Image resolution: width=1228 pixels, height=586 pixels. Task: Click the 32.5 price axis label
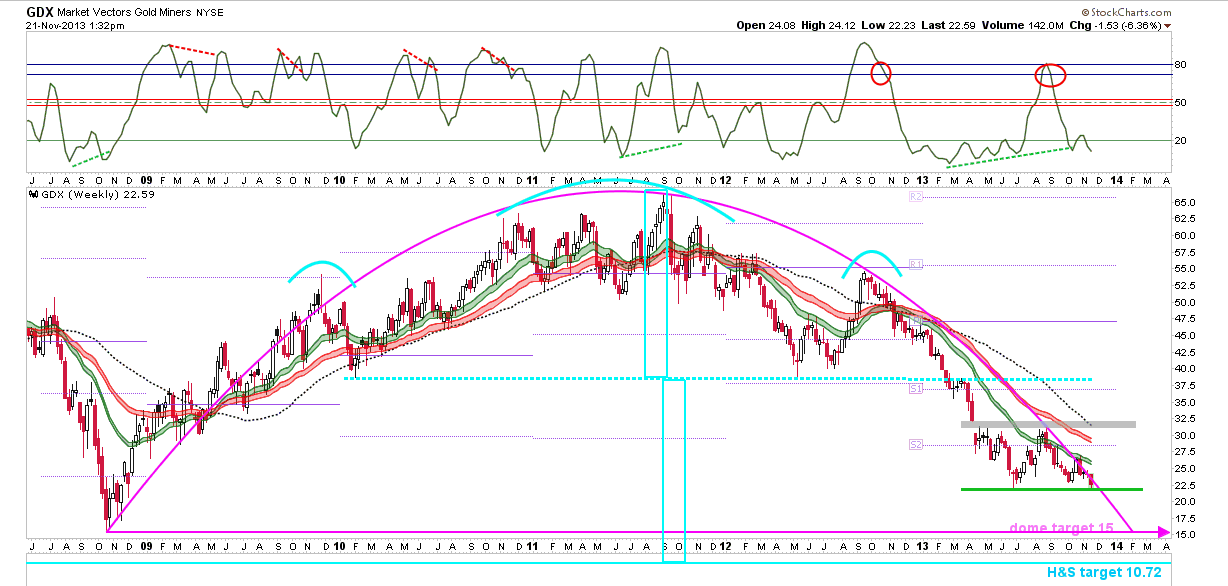click(1186, 419)
